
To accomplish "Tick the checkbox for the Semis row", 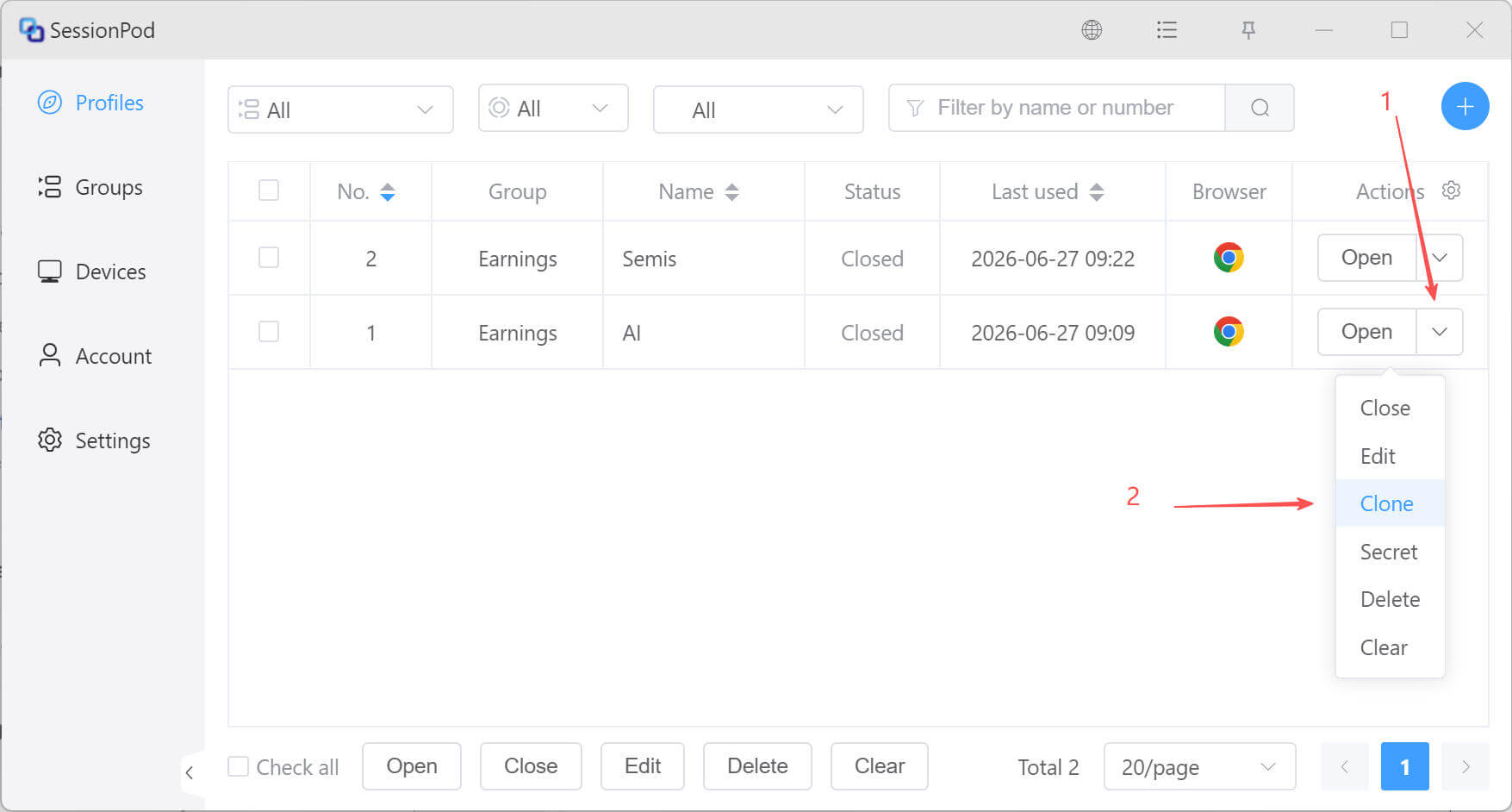I will click(x=269, y=258).
